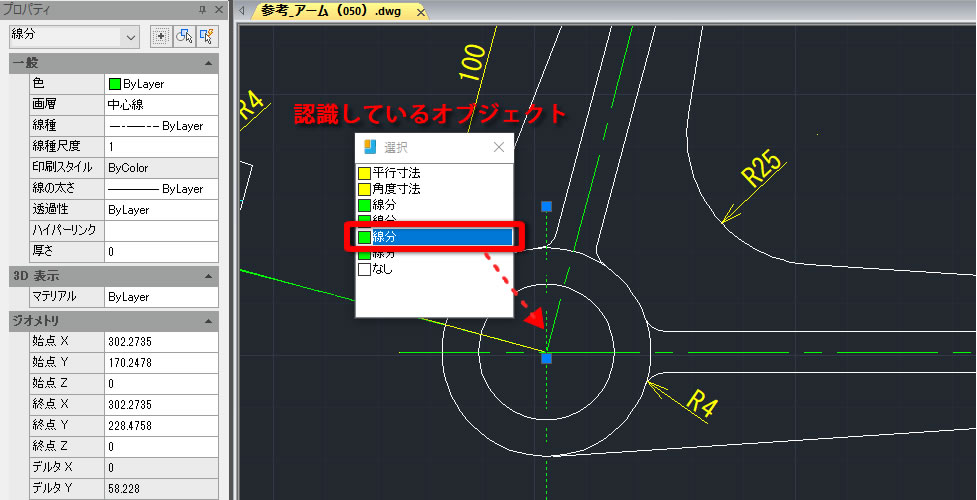The height and width of the screenshot is (500, 977).
Task: Pin the プロパティ panel with pushpin icon
Action: click(x=202, y=9)
